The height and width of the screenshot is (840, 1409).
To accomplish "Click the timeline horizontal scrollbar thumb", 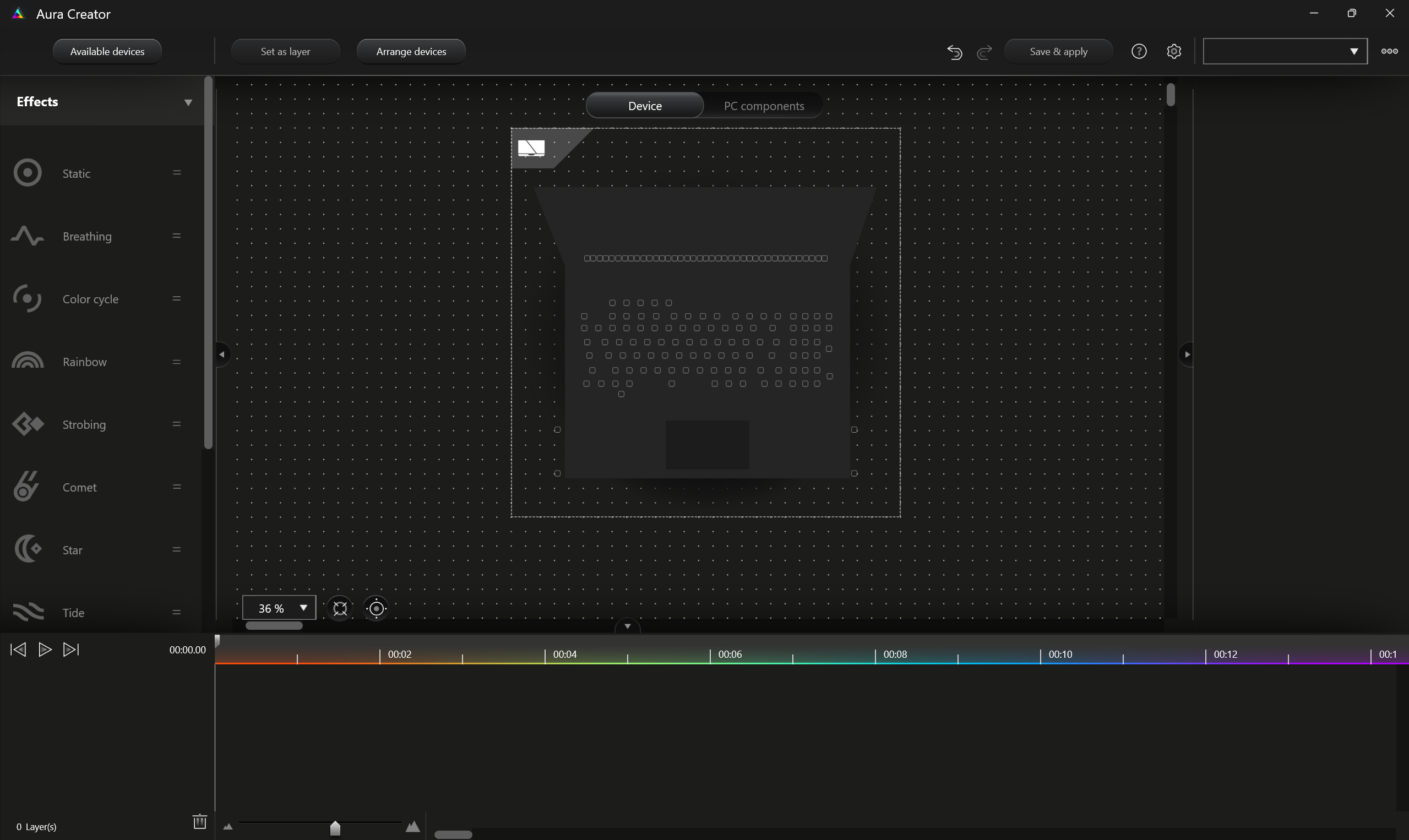I will [x=453, y=834].
